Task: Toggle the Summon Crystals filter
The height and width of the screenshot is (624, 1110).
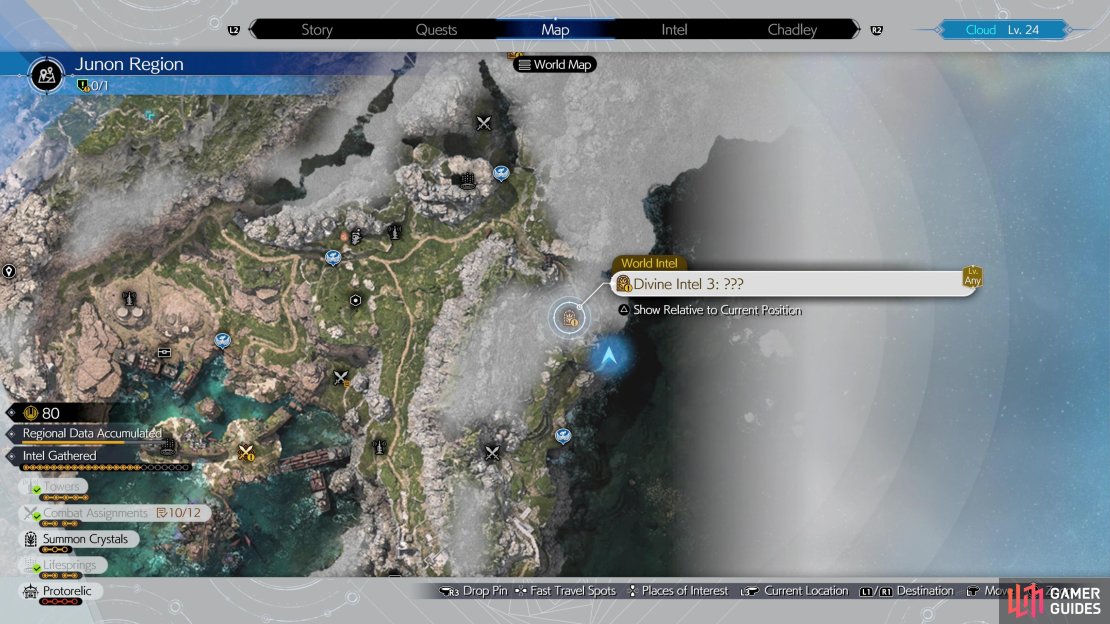Action: click(x=78, y=539)
